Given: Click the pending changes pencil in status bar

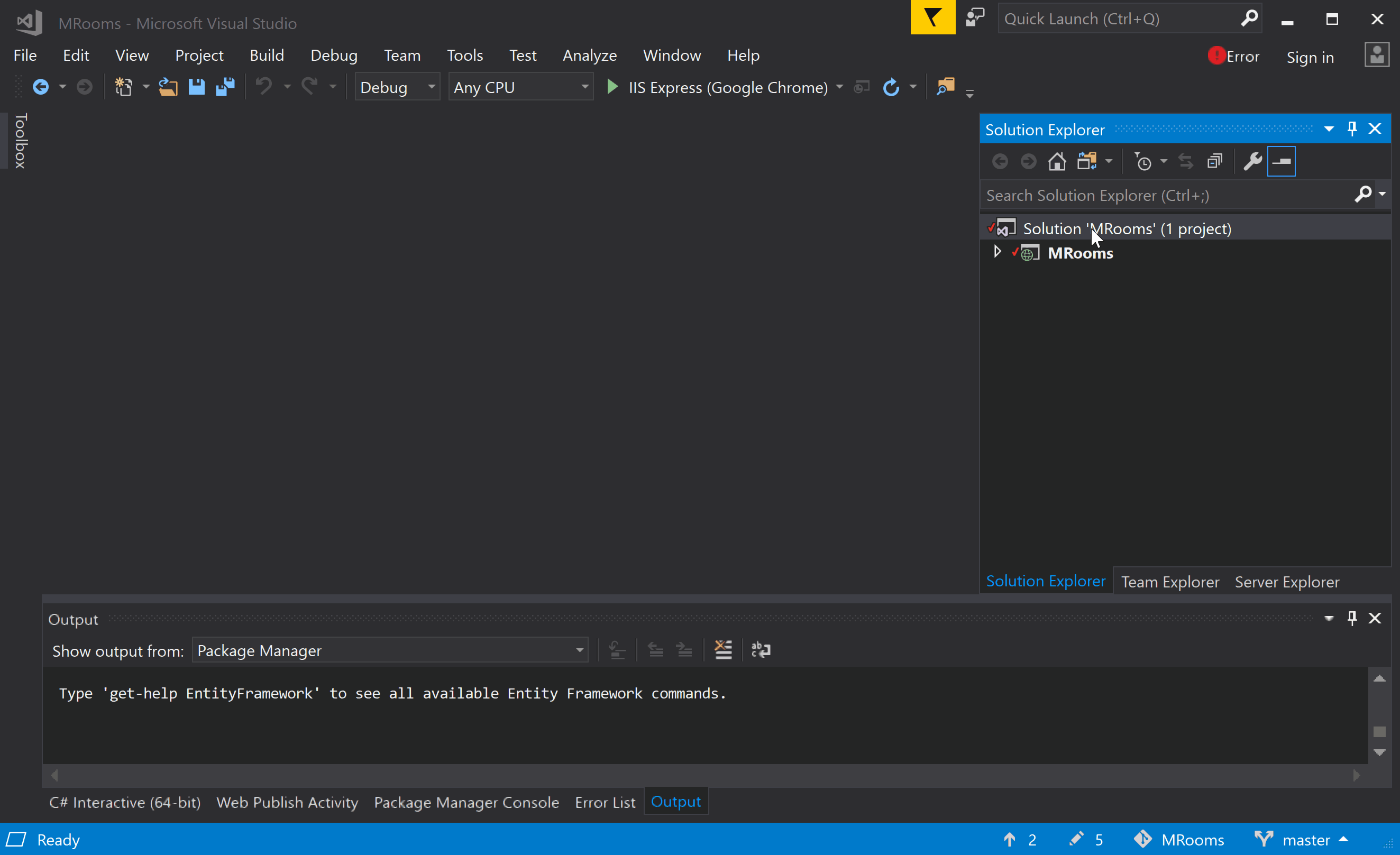Looking at the screenshot, I should [1076, 839].
